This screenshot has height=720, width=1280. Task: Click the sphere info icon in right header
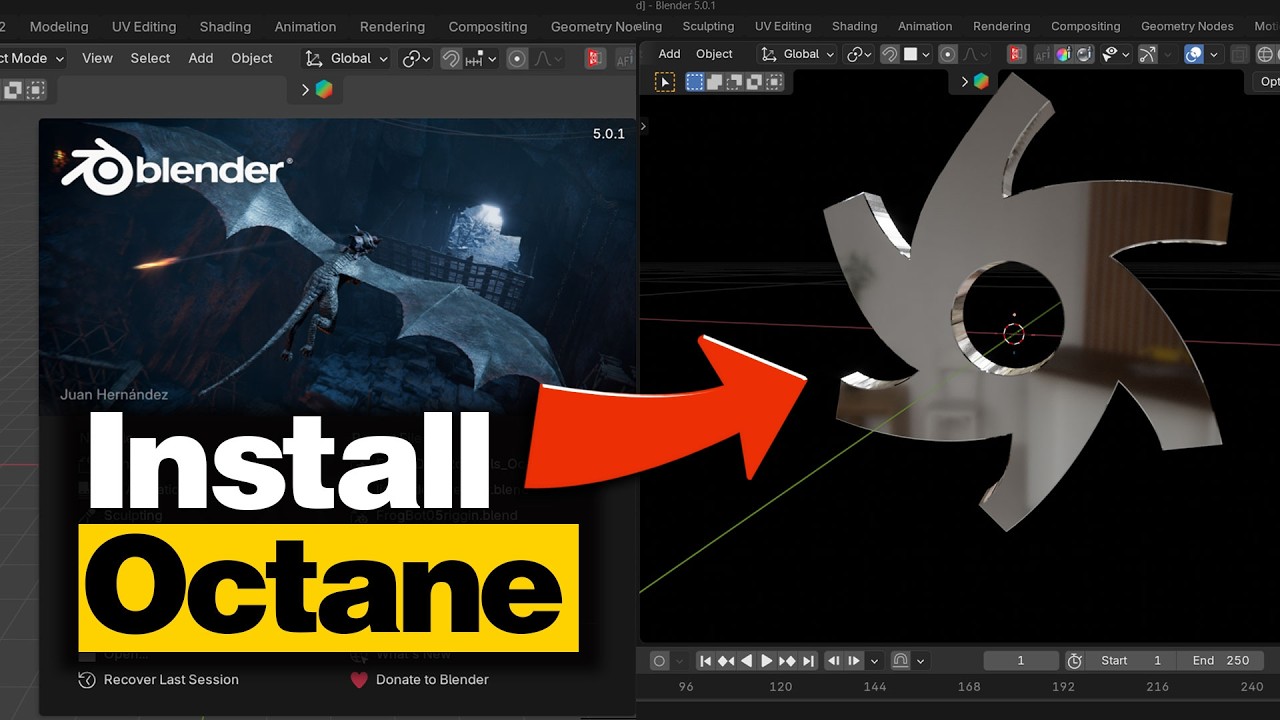pyautogui.click(x=1084, y=54)
